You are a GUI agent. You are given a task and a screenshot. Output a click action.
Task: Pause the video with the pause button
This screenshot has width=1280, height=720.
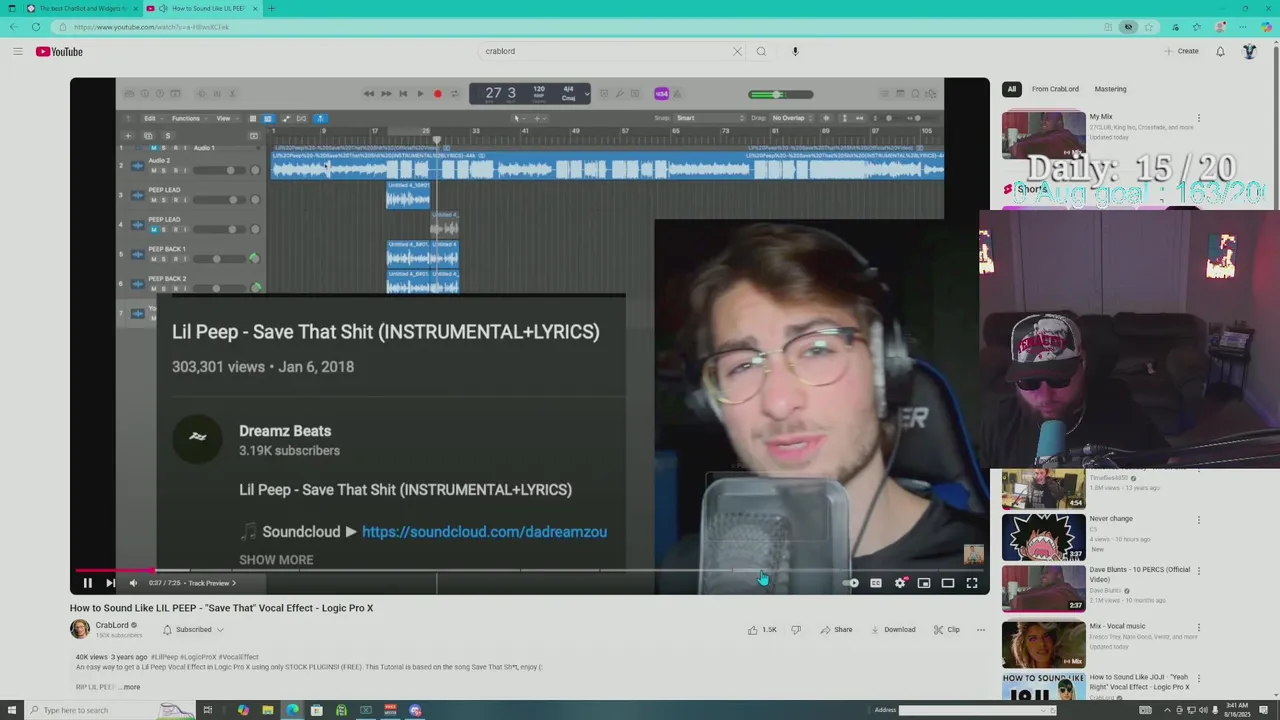pos(87,583)
